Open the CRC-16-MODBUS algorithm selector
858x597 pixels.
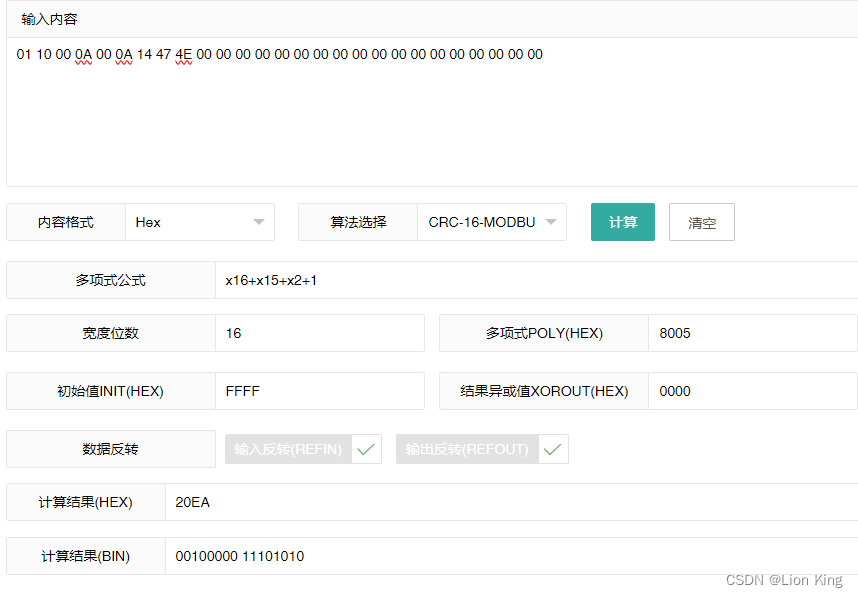(x=492, y=222)
